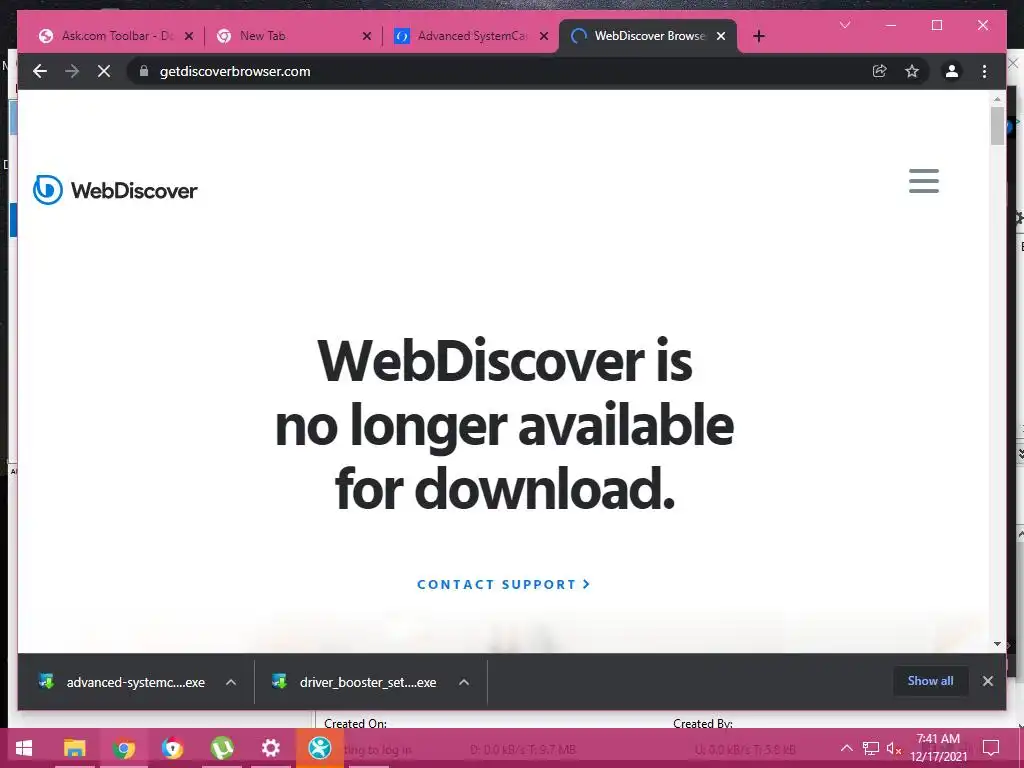Open the driver_booster_set....exe download
The width and height of the screenshot is (1024, 768).
[x=356, y=682]
